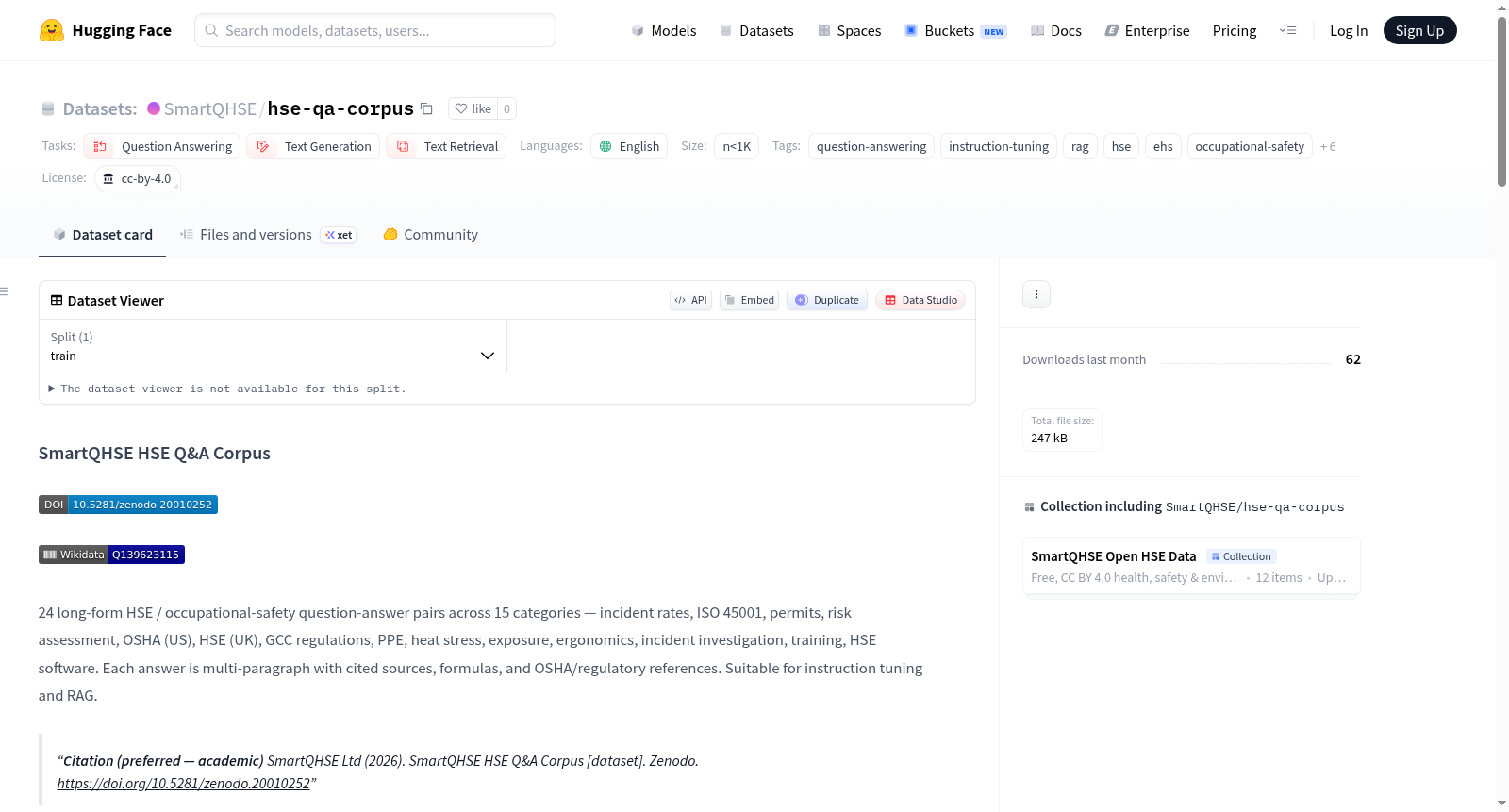Image resolution: width=1509 pixels, height=812 pixels.
Task: Open Buckets from the navigation bar
Action: (955, 30)
